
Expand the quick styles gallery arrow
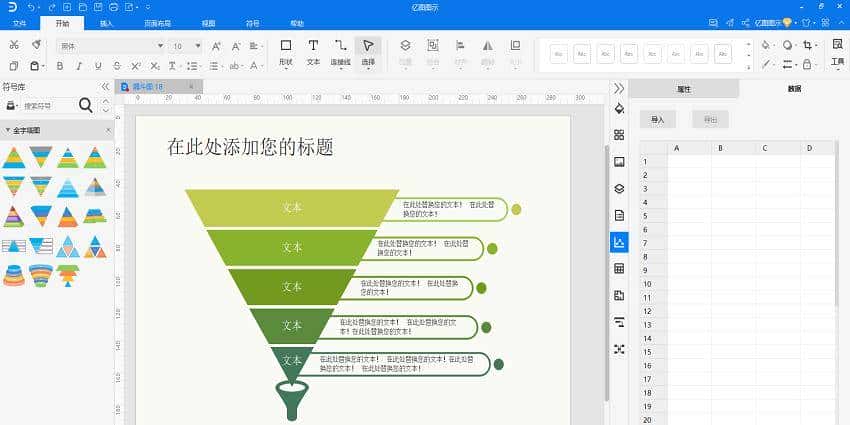tap(749, 67)
